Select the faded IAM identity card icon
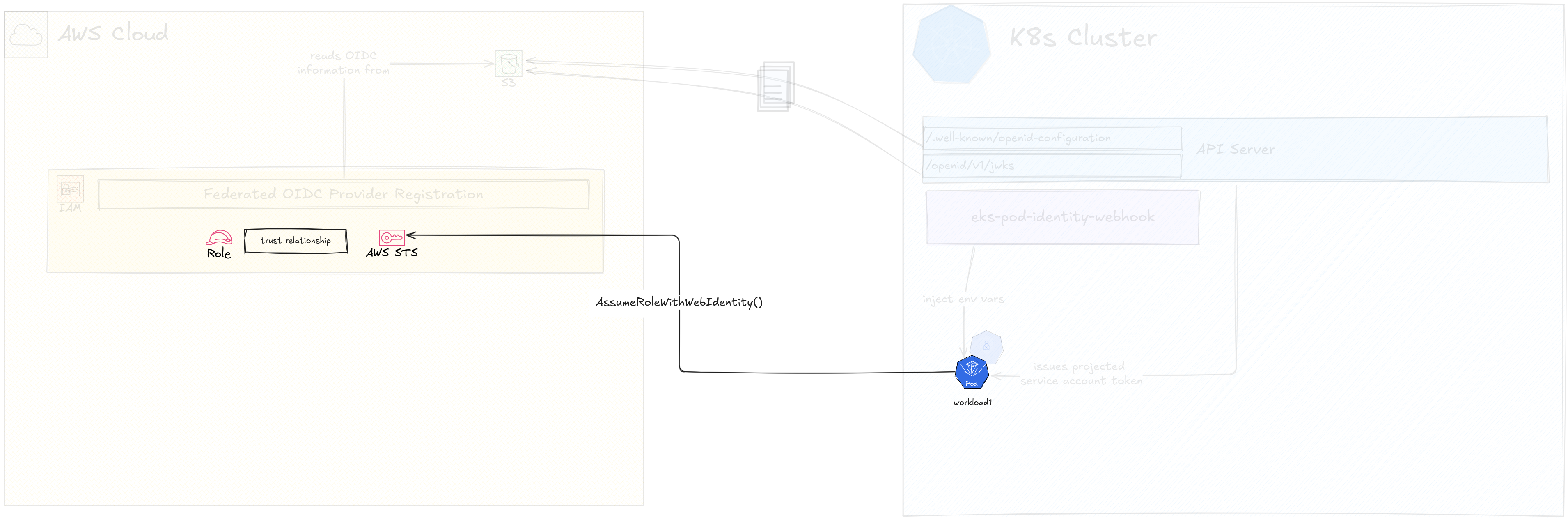Screen dimensions: 1568x520 [x=70, y=189]
